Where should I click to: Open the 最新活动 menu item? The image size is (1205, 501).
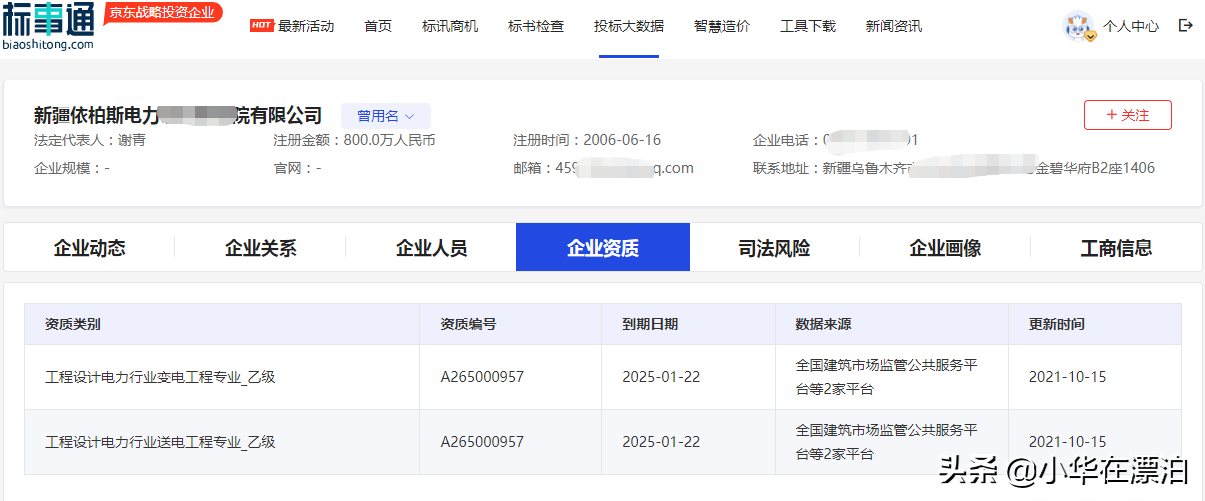coord(306,26)
